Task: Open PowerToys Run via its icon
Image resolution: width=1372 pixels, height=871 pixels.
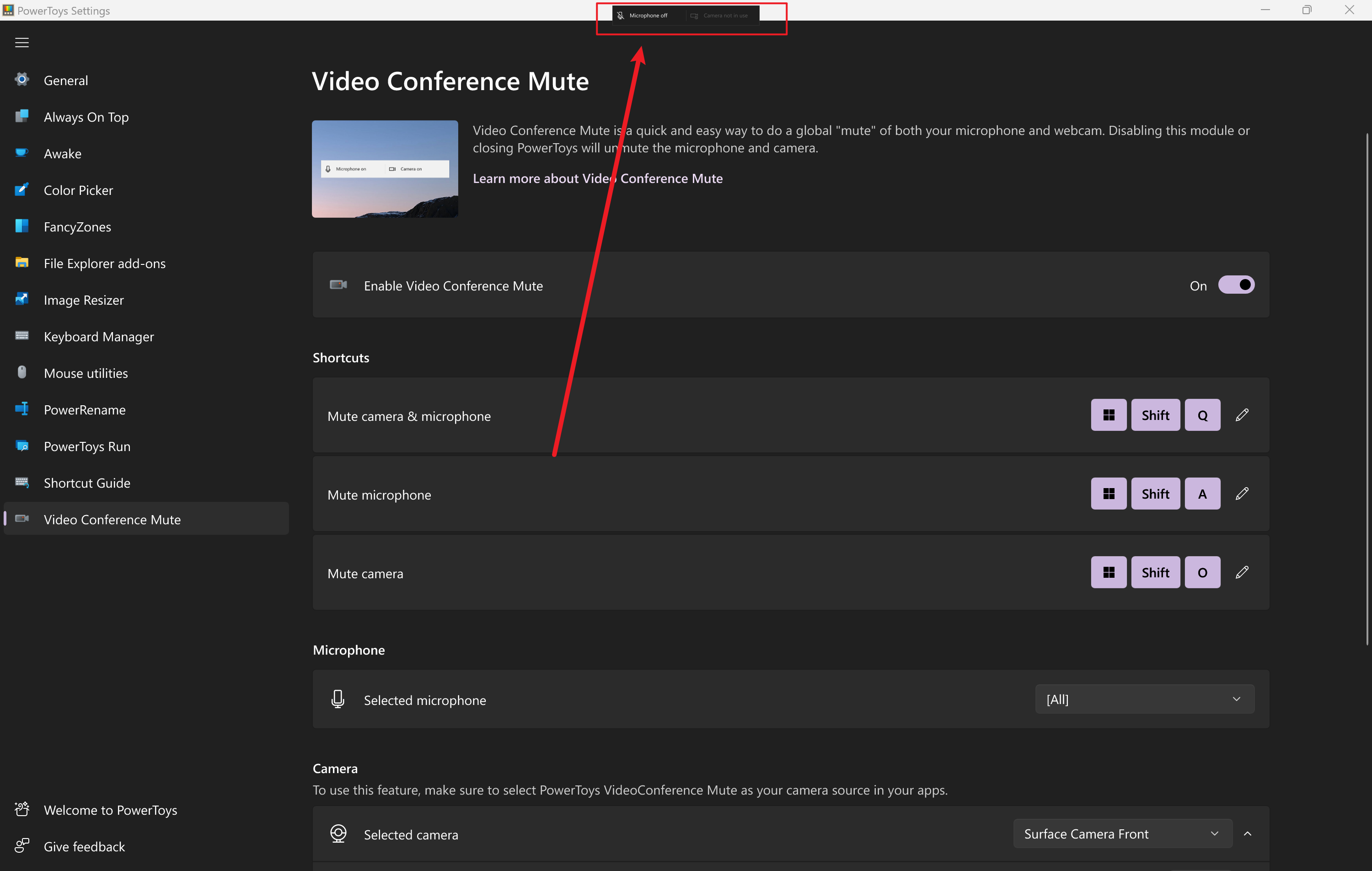Action: (21, 446)
